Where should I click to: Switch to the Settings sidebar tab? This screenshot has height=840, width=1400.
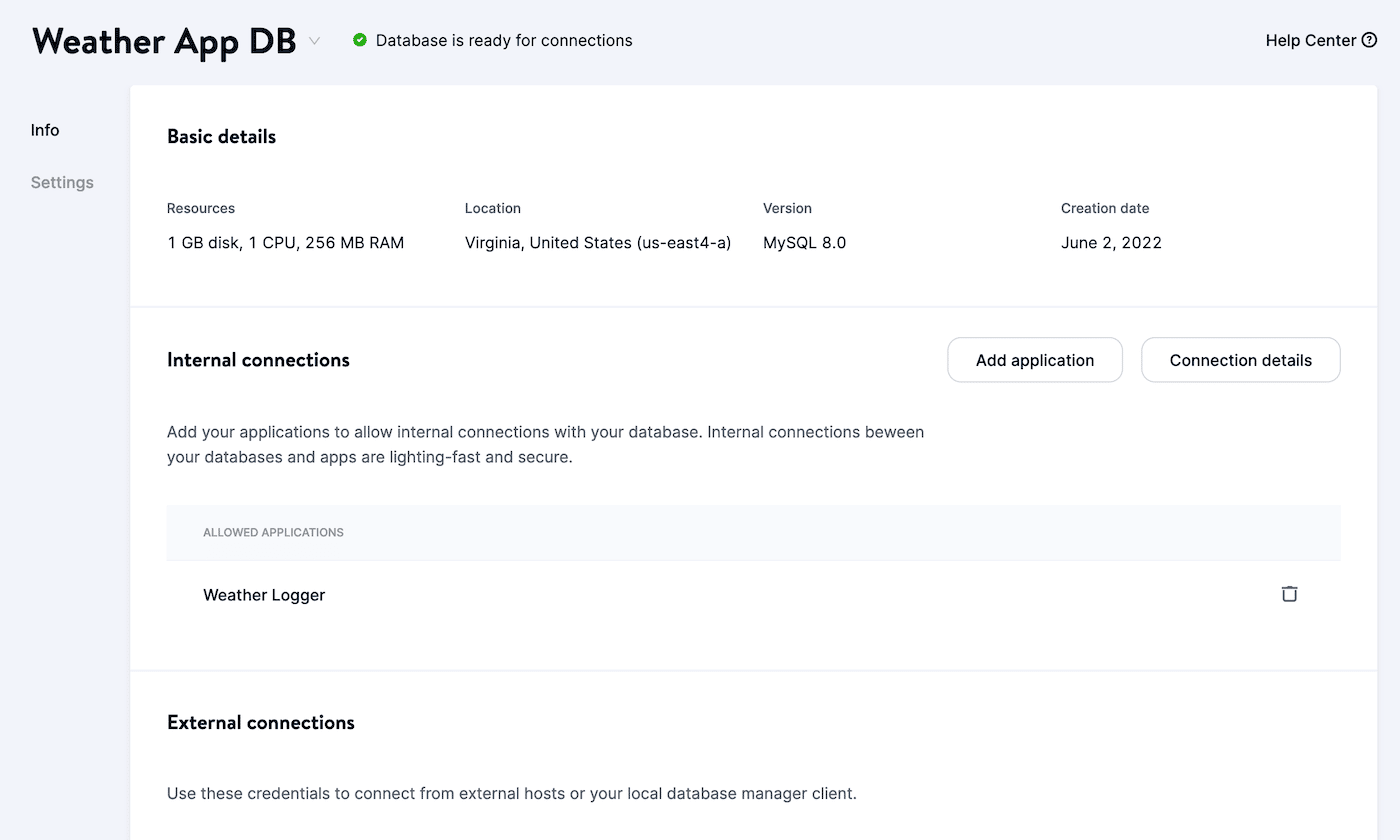pos(62,182)
